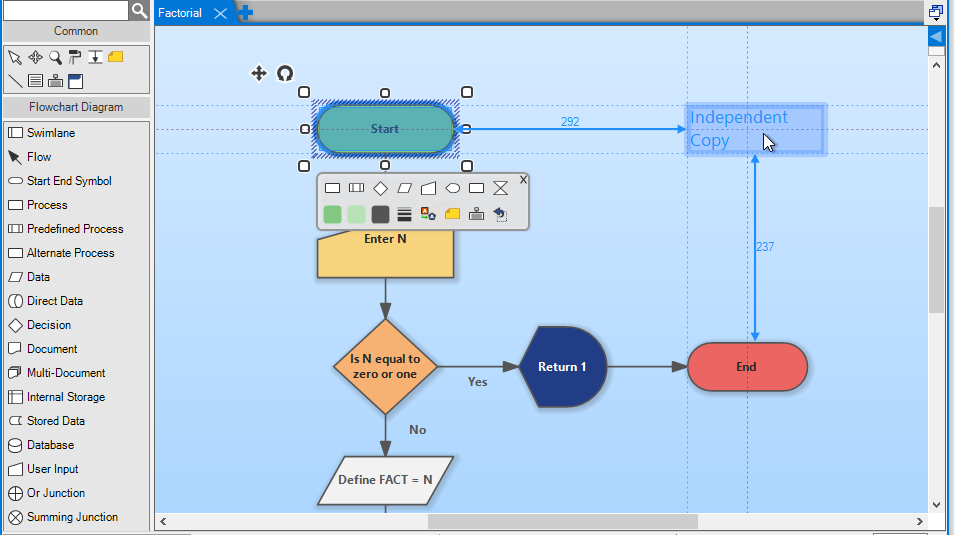954x535 pixels.
Task: Click the horizontal scrollbar left arrow
Action: tap(163, 522)
